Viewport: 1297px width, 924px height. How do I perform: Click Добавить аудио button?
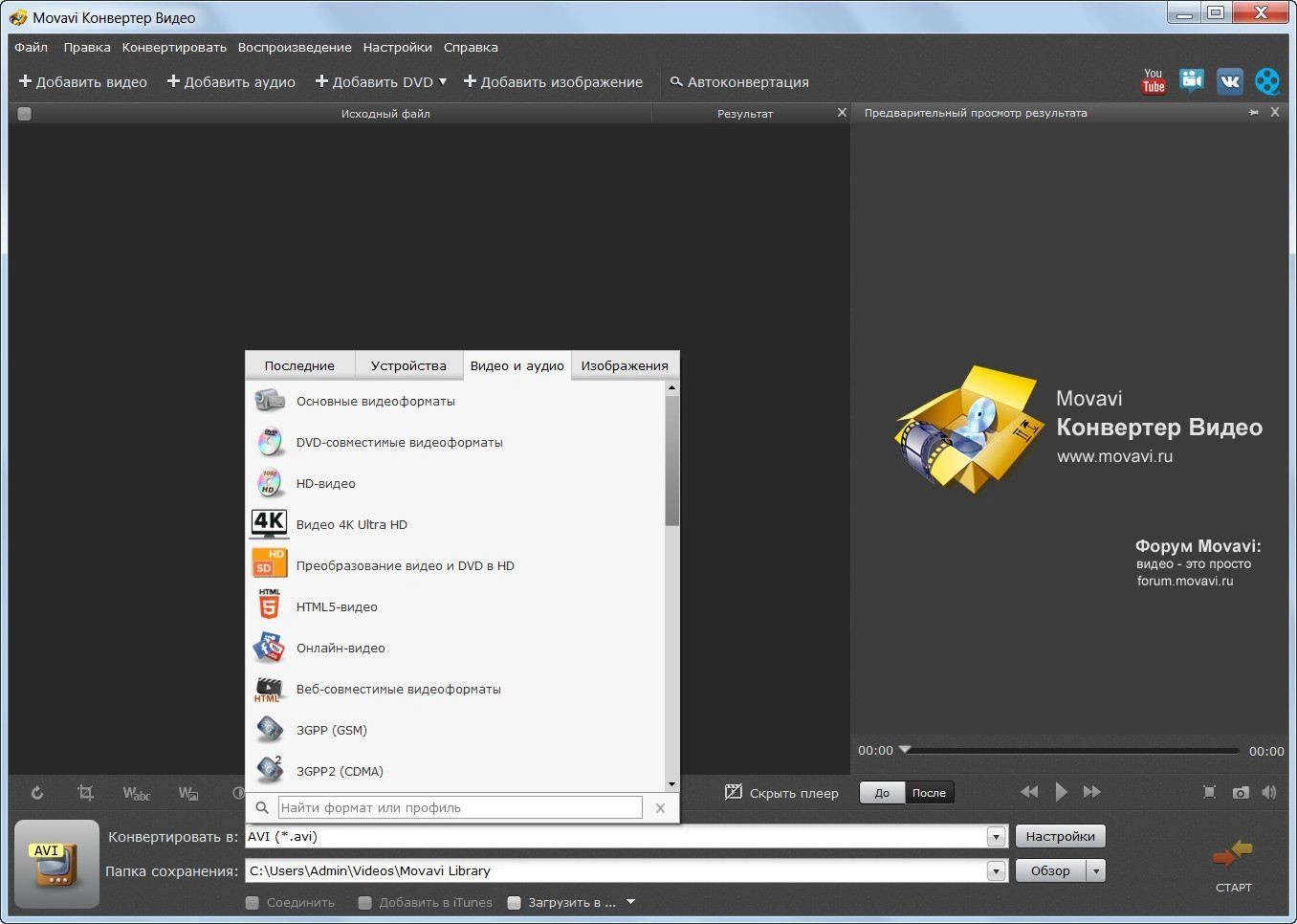click(x=231, y=81)
